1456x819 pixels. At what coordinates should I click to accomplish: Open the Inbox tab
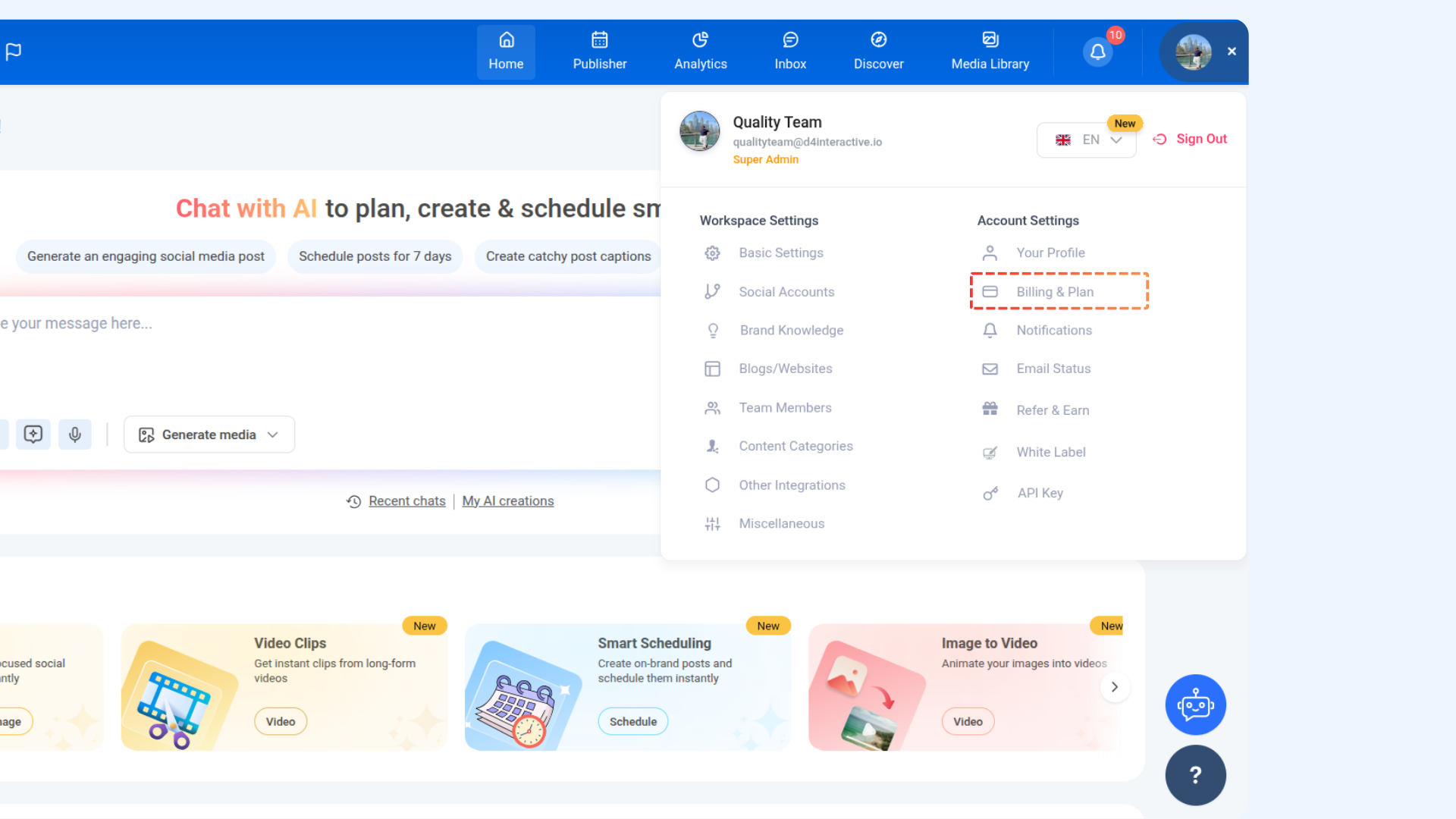click(x=790, y=52)
